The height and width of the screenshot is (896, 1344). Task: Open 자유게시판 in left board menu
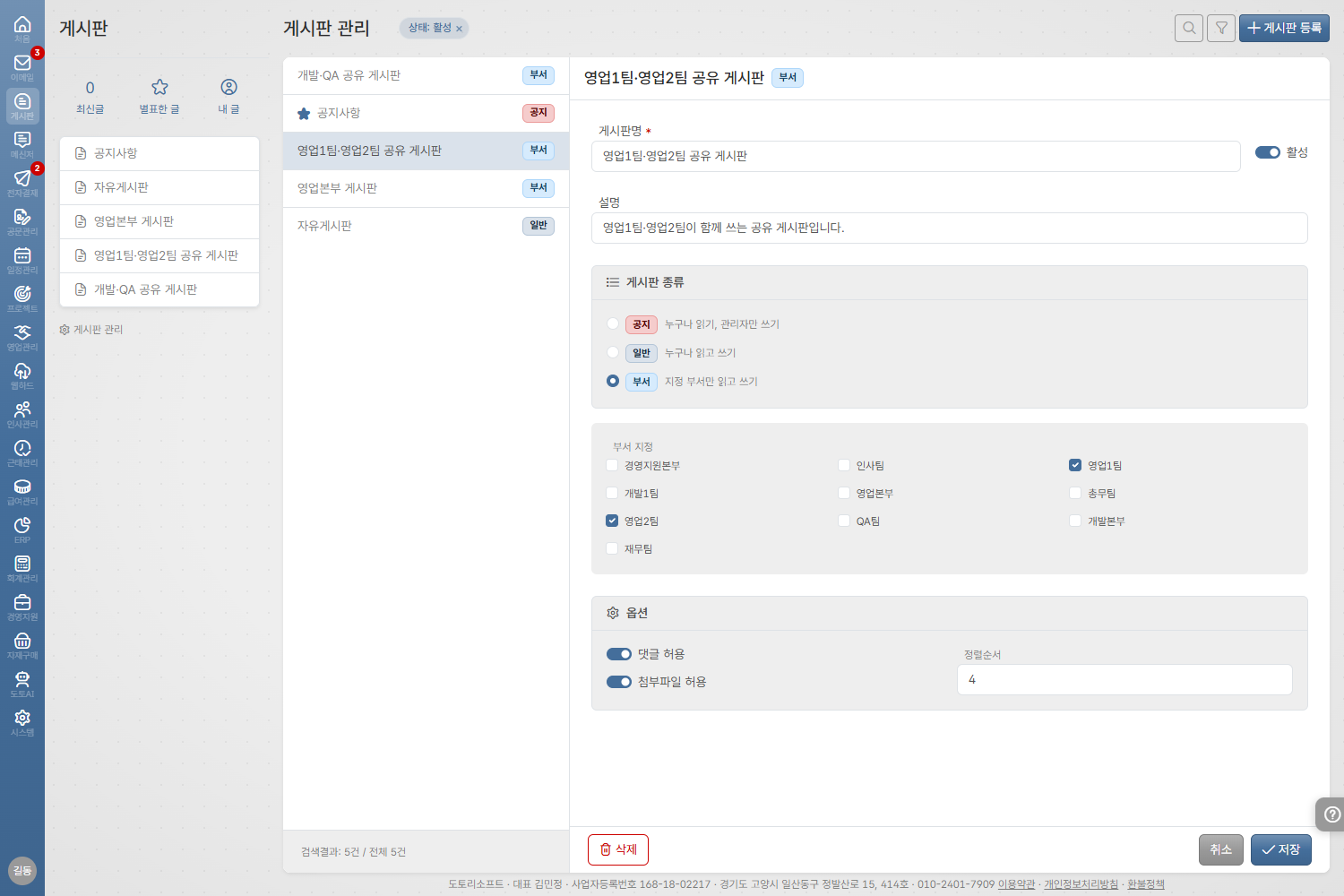[x=159, y=187]
